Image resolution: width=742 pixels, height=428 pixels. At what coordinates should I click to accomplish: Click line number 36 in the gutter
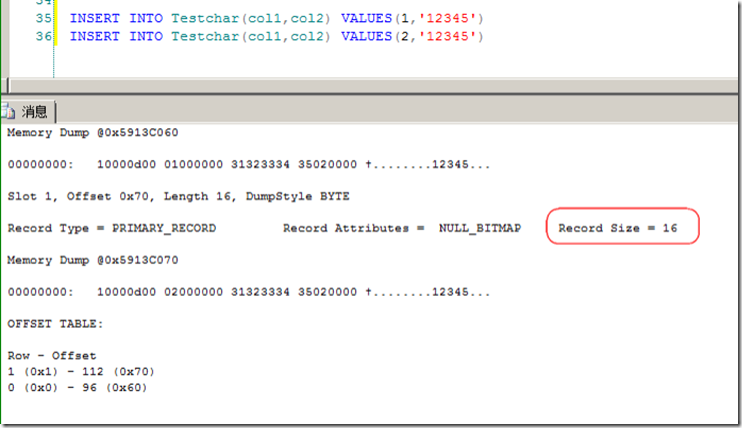44,36
